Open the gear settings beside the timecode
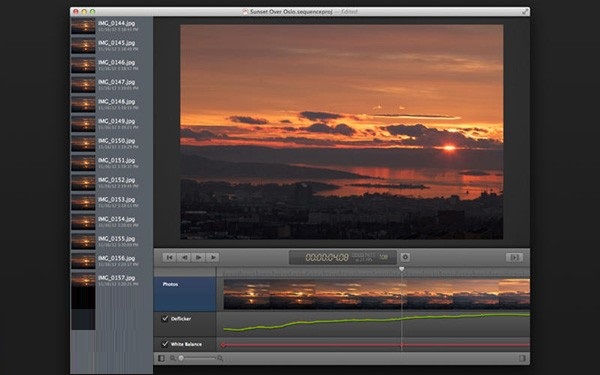 [405, 257]
